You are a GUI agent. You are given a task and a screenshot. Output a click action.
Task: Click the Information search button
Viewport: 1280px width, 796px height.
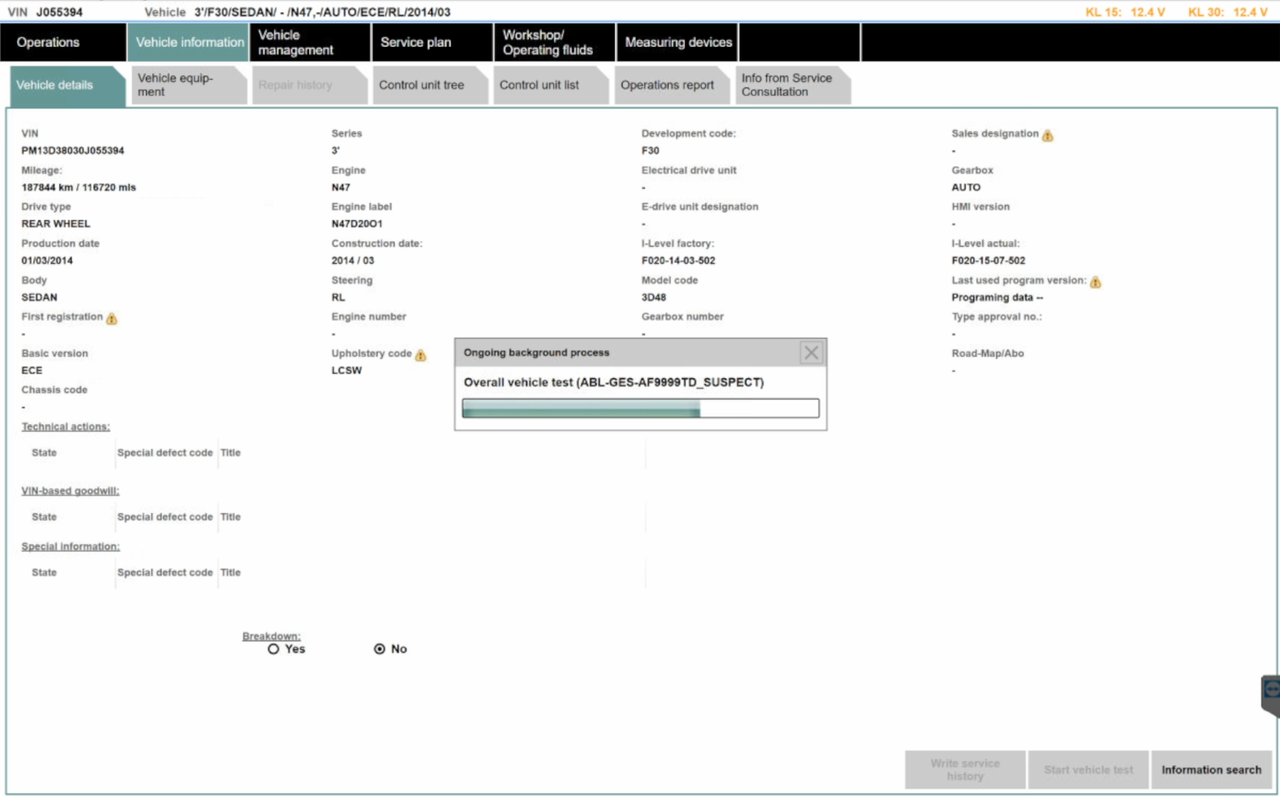click(1212, 770)
